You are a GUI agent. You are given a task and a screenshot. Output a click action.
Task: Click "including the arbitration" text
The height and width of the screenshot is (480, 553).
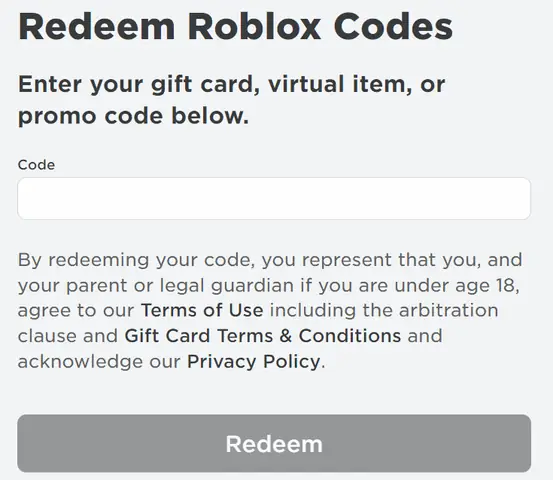pos(384,310)
